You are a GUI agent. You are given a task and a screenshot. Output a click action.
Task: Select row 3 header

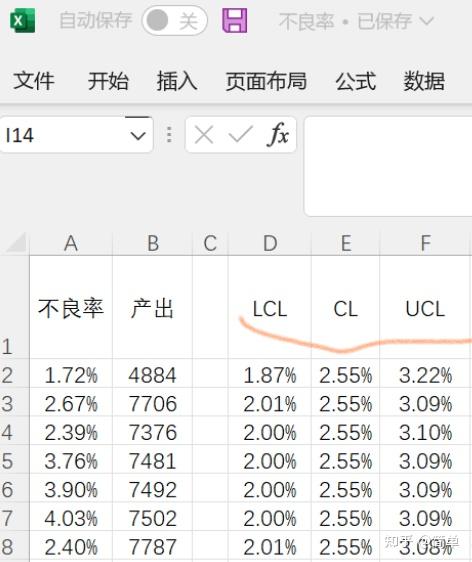click(15, 402)
